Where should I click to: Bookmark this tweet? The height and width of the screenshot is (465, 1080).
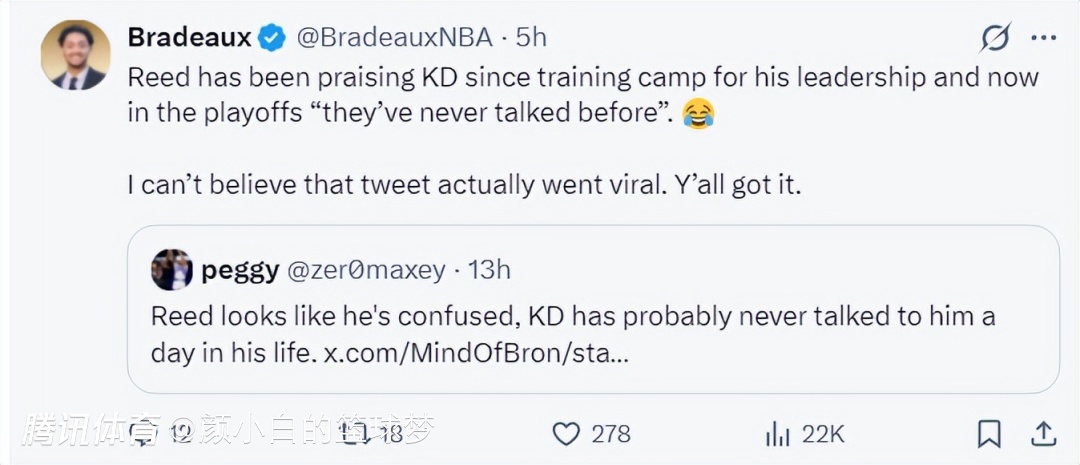tap(989, 433)
